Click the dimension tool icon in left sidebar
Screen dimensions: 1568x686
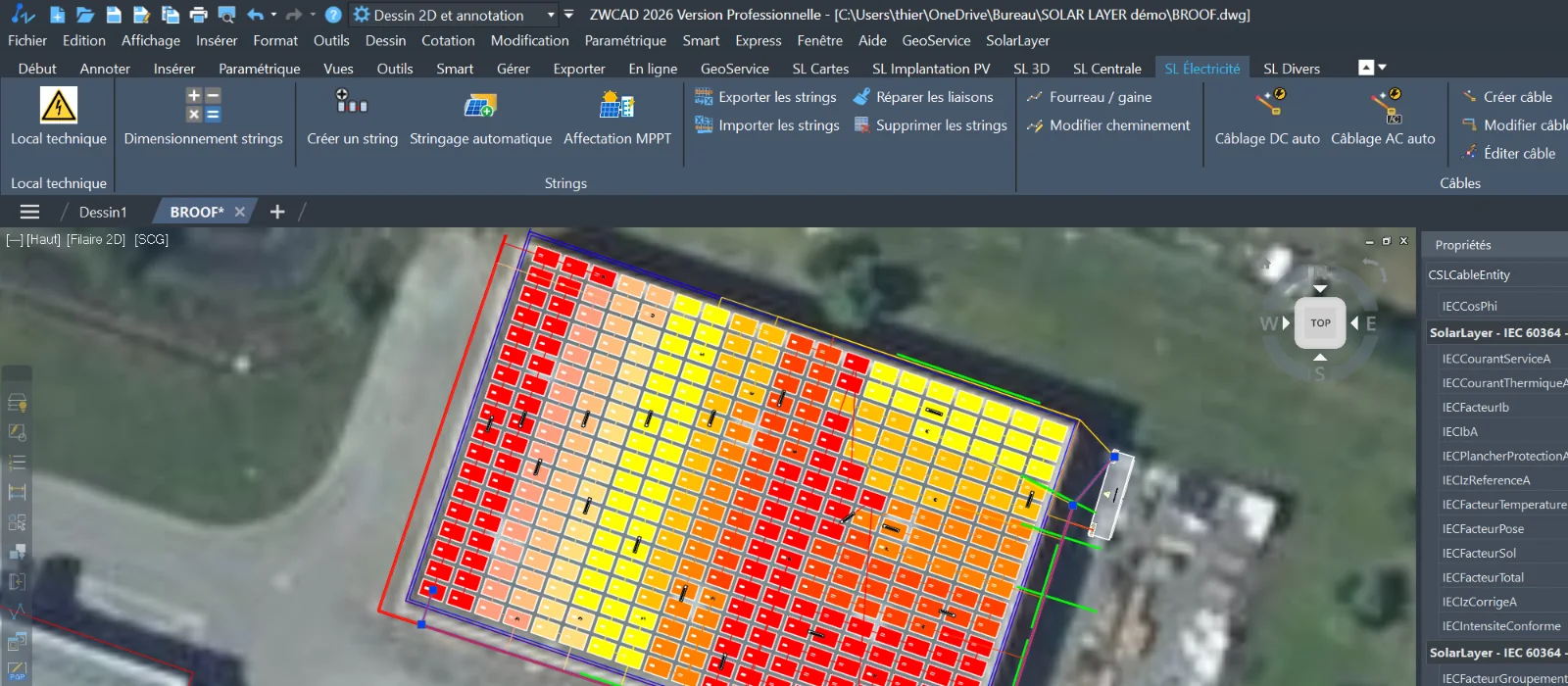tap(17, 492)
